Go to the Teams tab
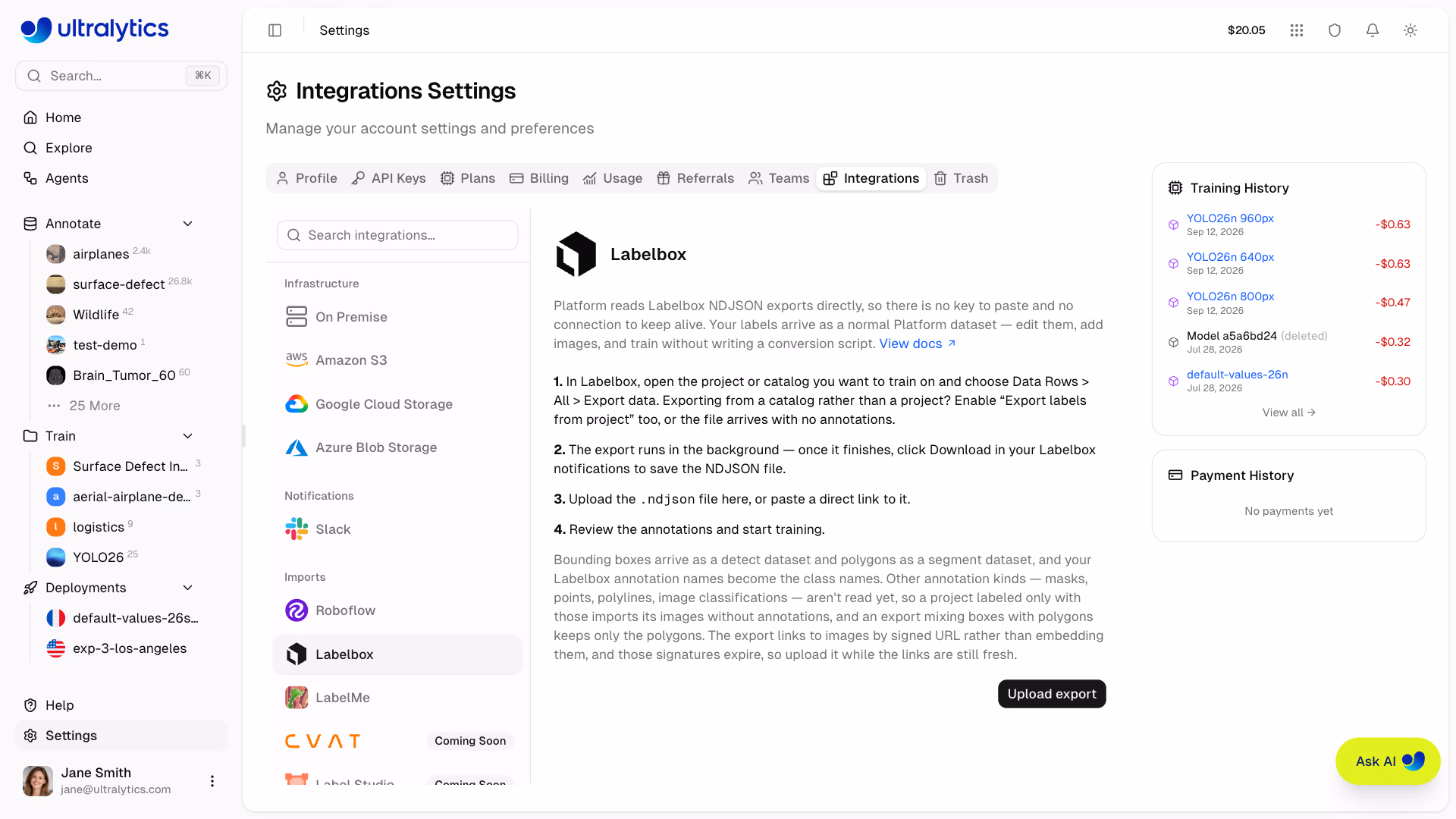The height and width of the screenshot is (819, 1456). point(779,178)
